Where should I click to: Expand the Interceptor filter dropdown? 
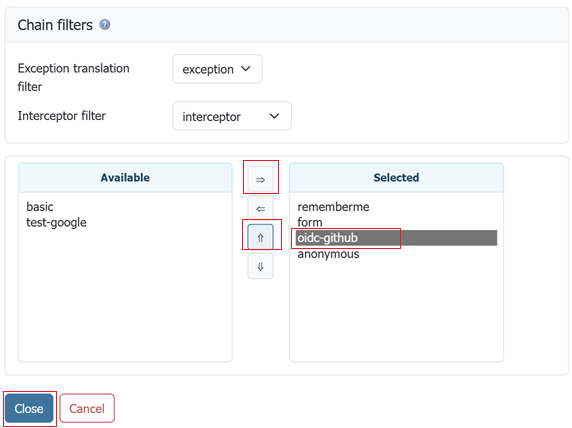(x=232, y=116)
